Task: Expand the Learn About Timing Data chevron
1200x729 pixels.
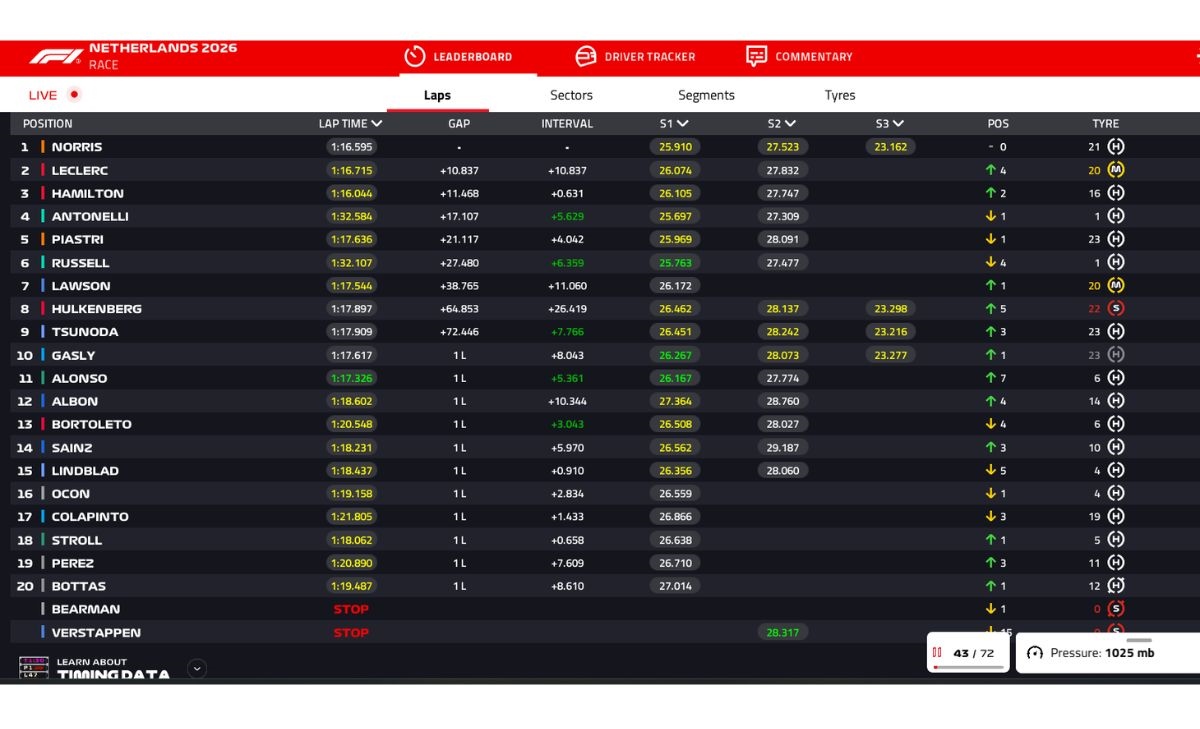Action: [x=197, y=668]
